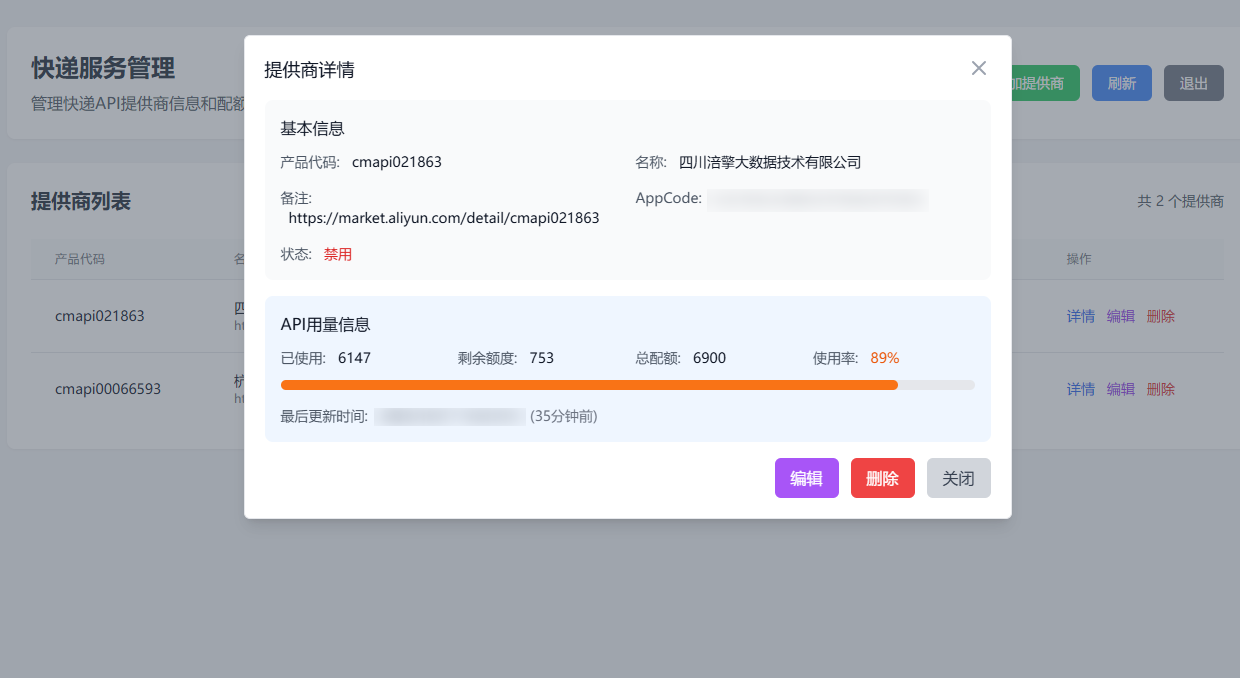Click the 退出 button
The image size is (1240, 678).
pos(1193,83)
